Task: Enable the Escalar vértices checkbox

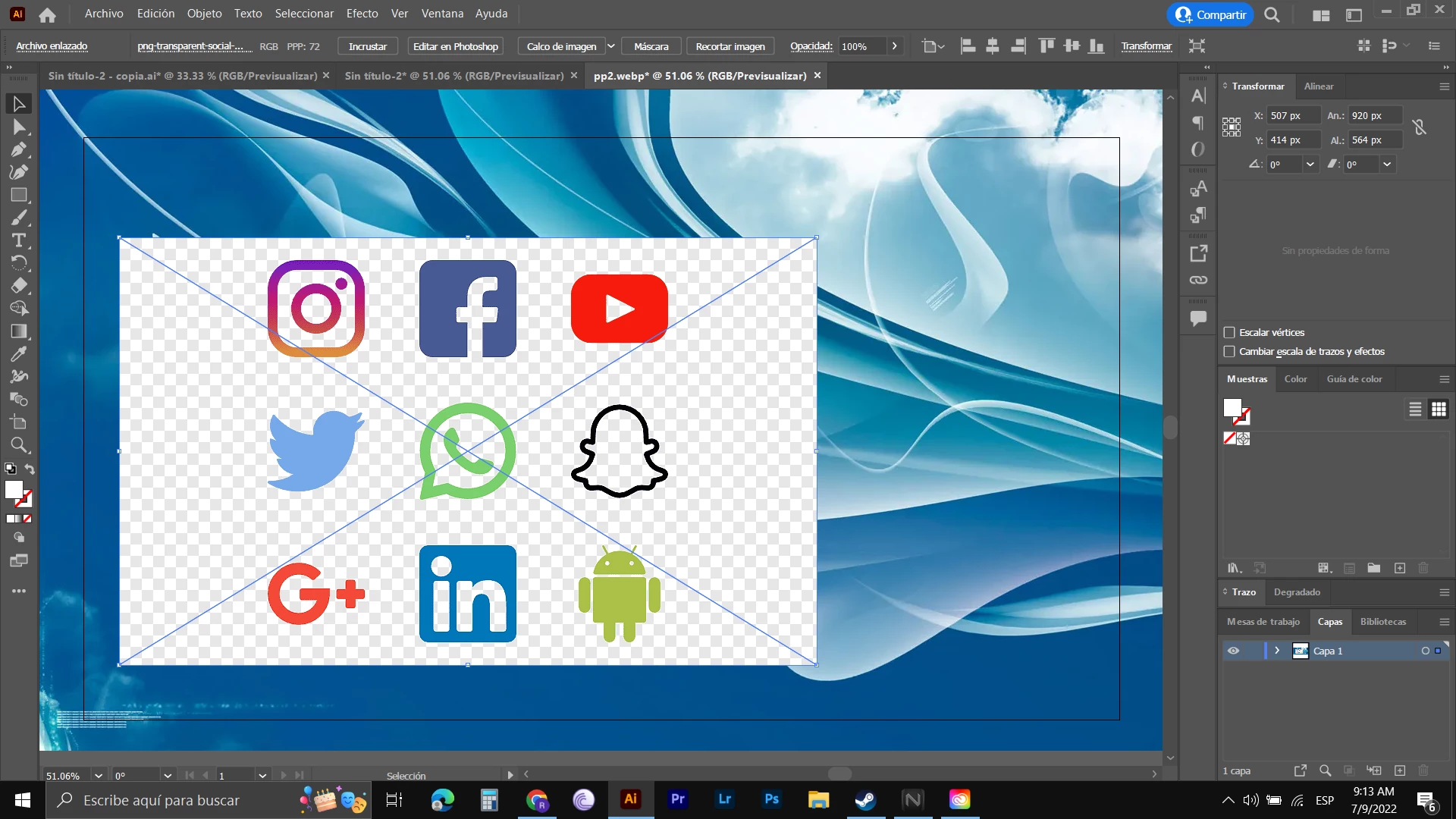Action: (1229, 332)
